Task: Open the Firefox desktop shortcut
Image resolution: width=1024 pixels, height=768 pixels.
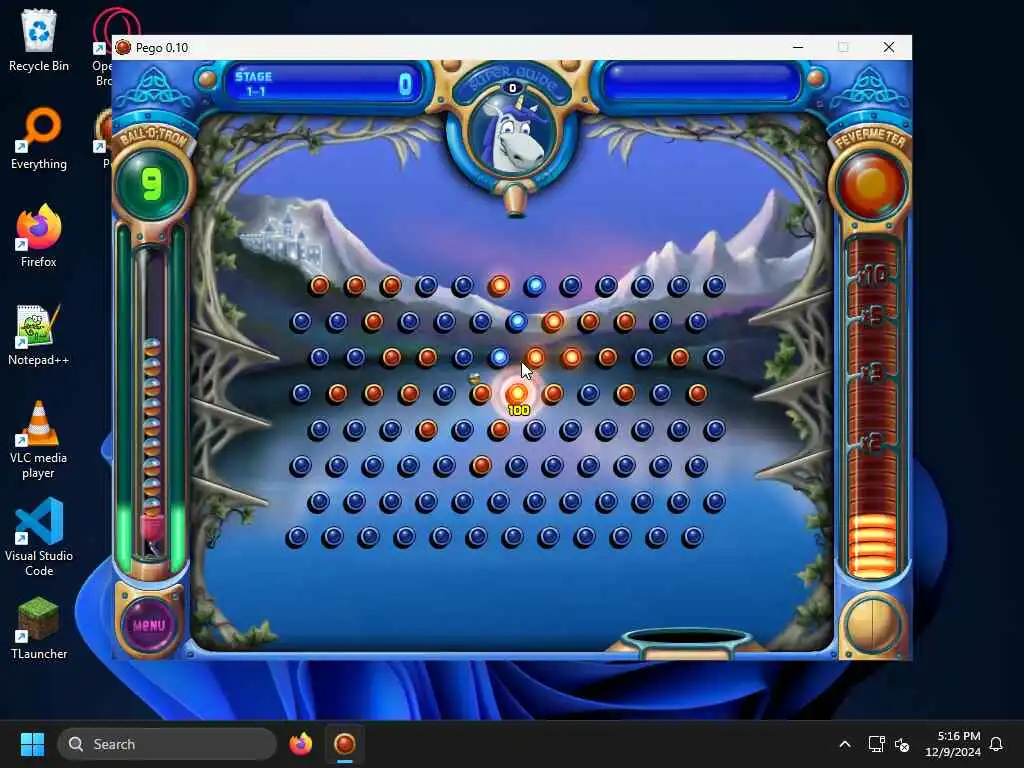Action: [x=39, y=236]
